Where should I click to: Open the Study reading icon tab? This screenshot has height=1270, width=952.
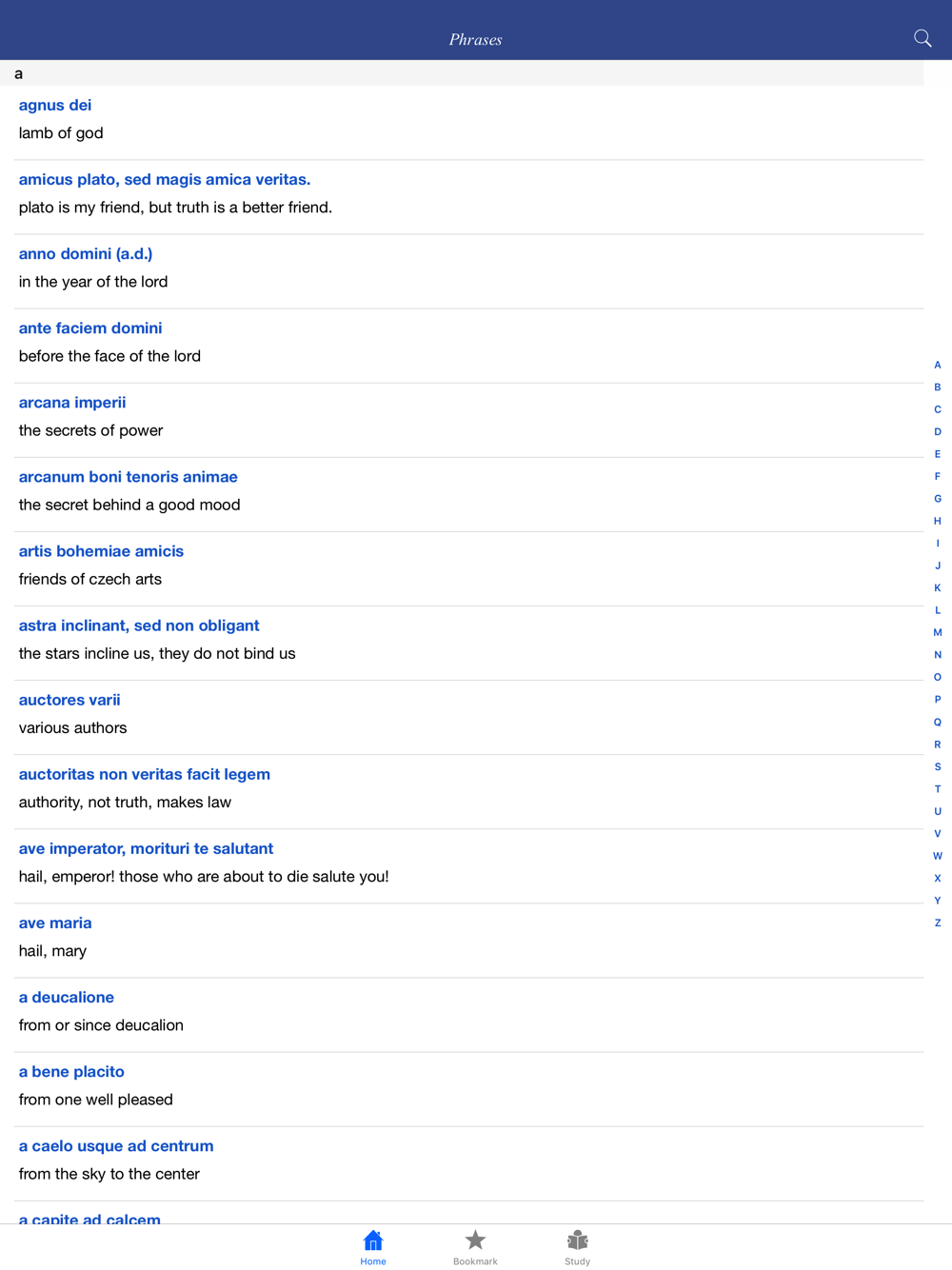click(x=577, y=1240)
